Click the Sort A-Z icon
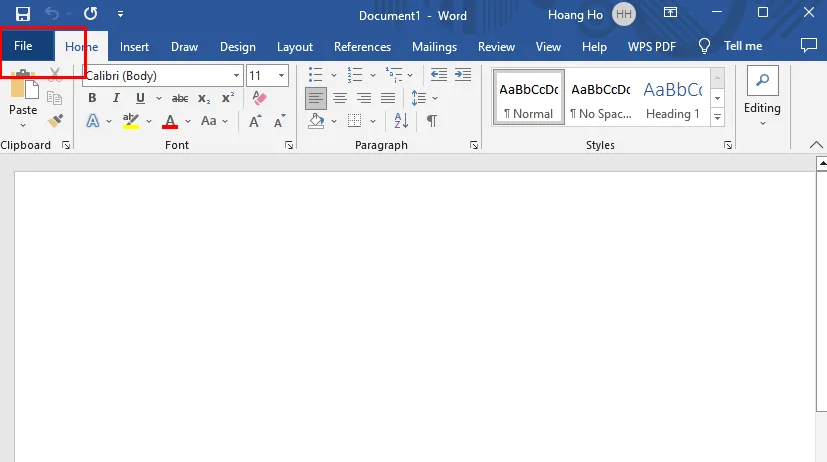Image resolution: width=827 pixels, height=462 pixels. pos(401,121)
